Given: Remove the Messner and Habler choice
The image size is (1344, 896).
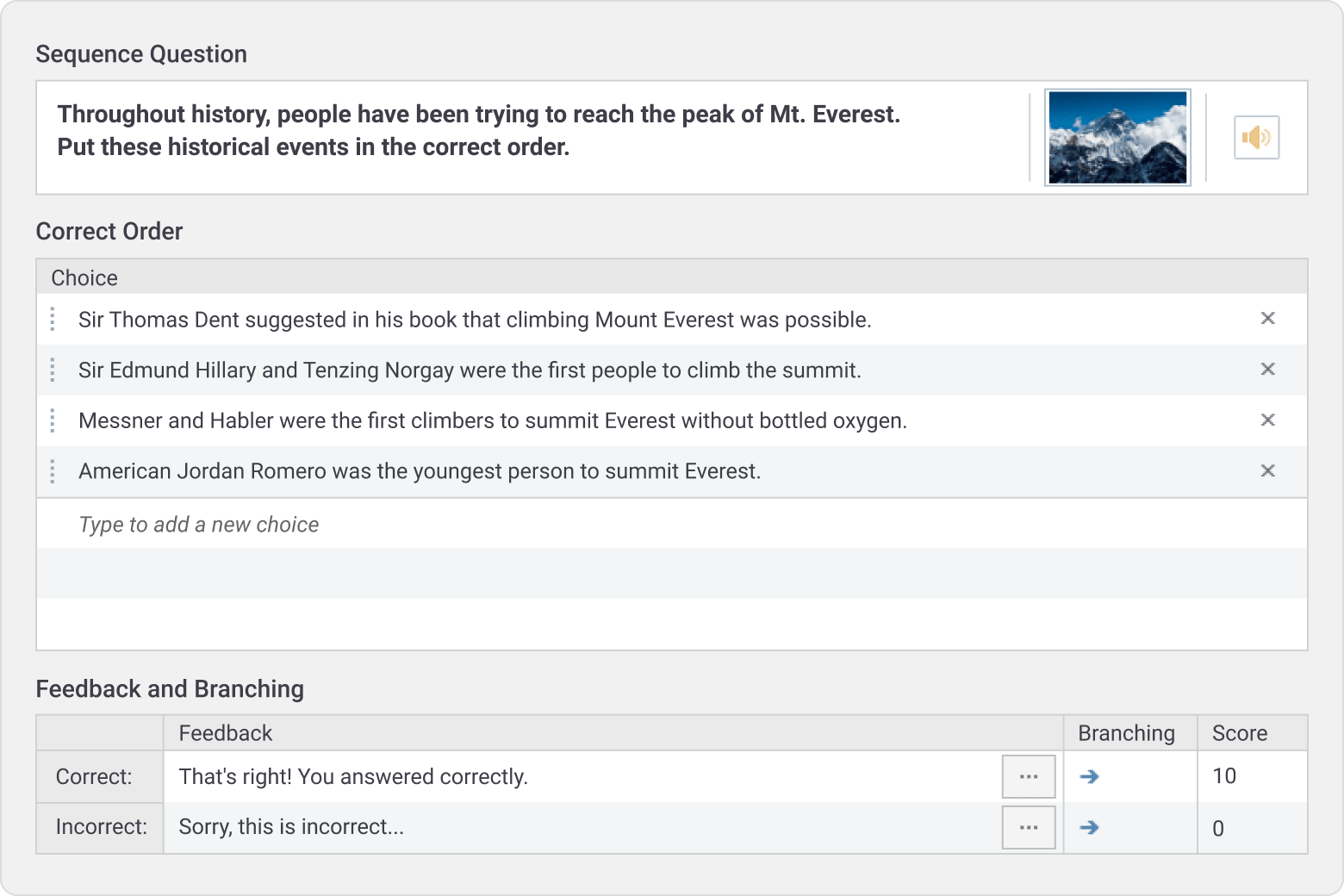Looking at the screenshot, I should 1268,420.
